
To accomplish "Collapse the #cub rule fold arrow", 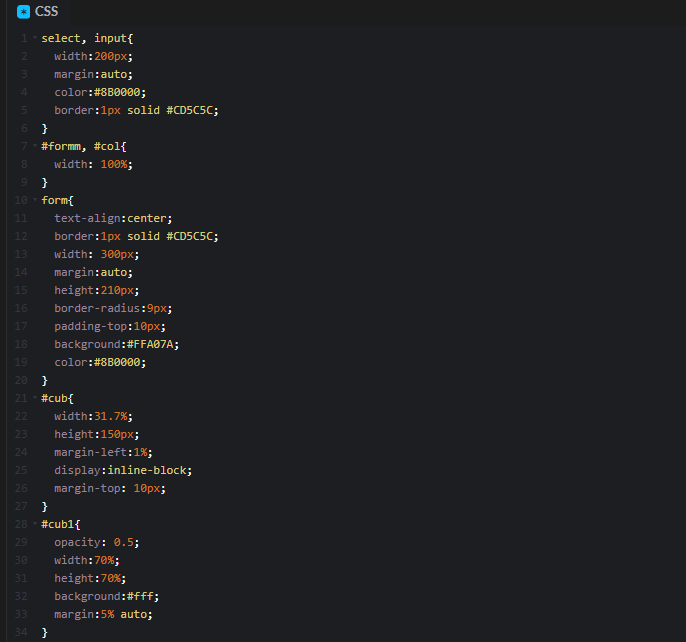I will coord(35,398).
